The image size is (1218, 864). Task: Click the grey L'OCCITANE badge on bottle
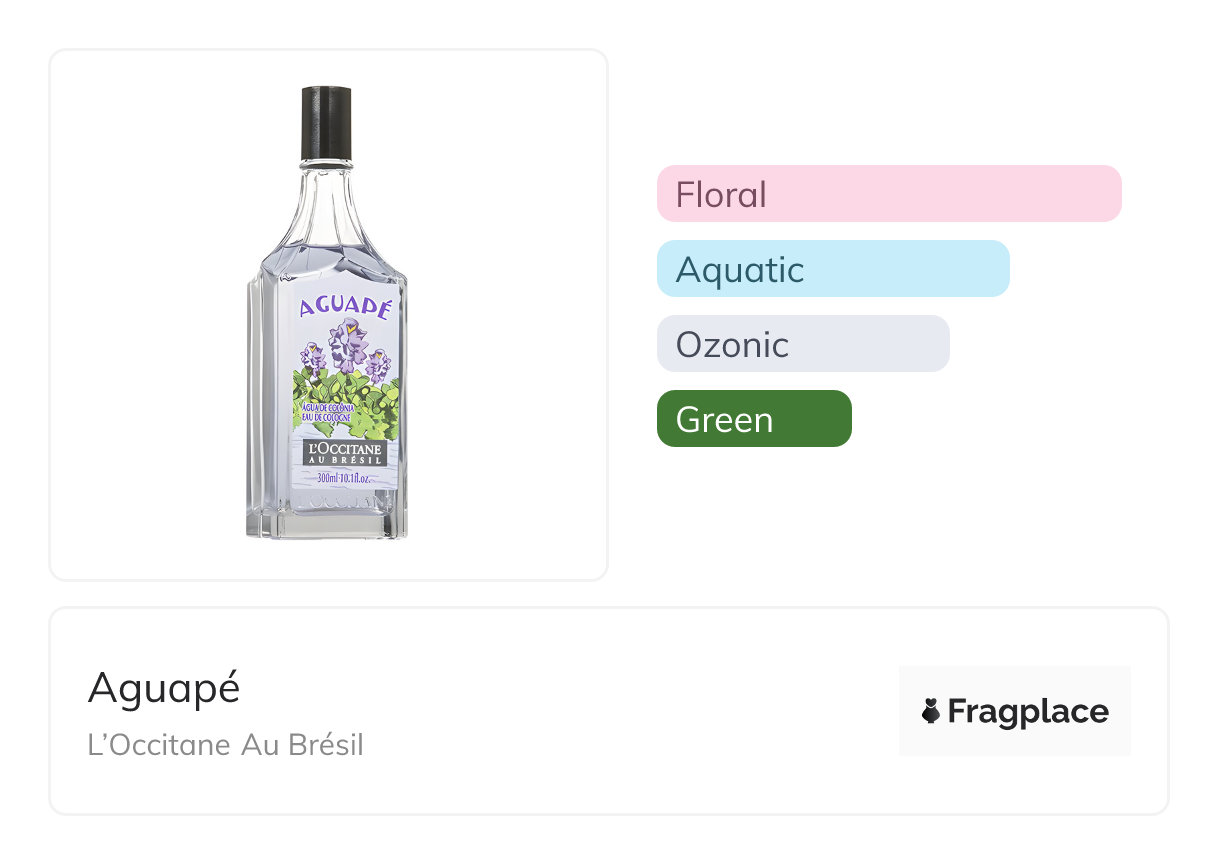pyautogui.click(x=344, y=453)
